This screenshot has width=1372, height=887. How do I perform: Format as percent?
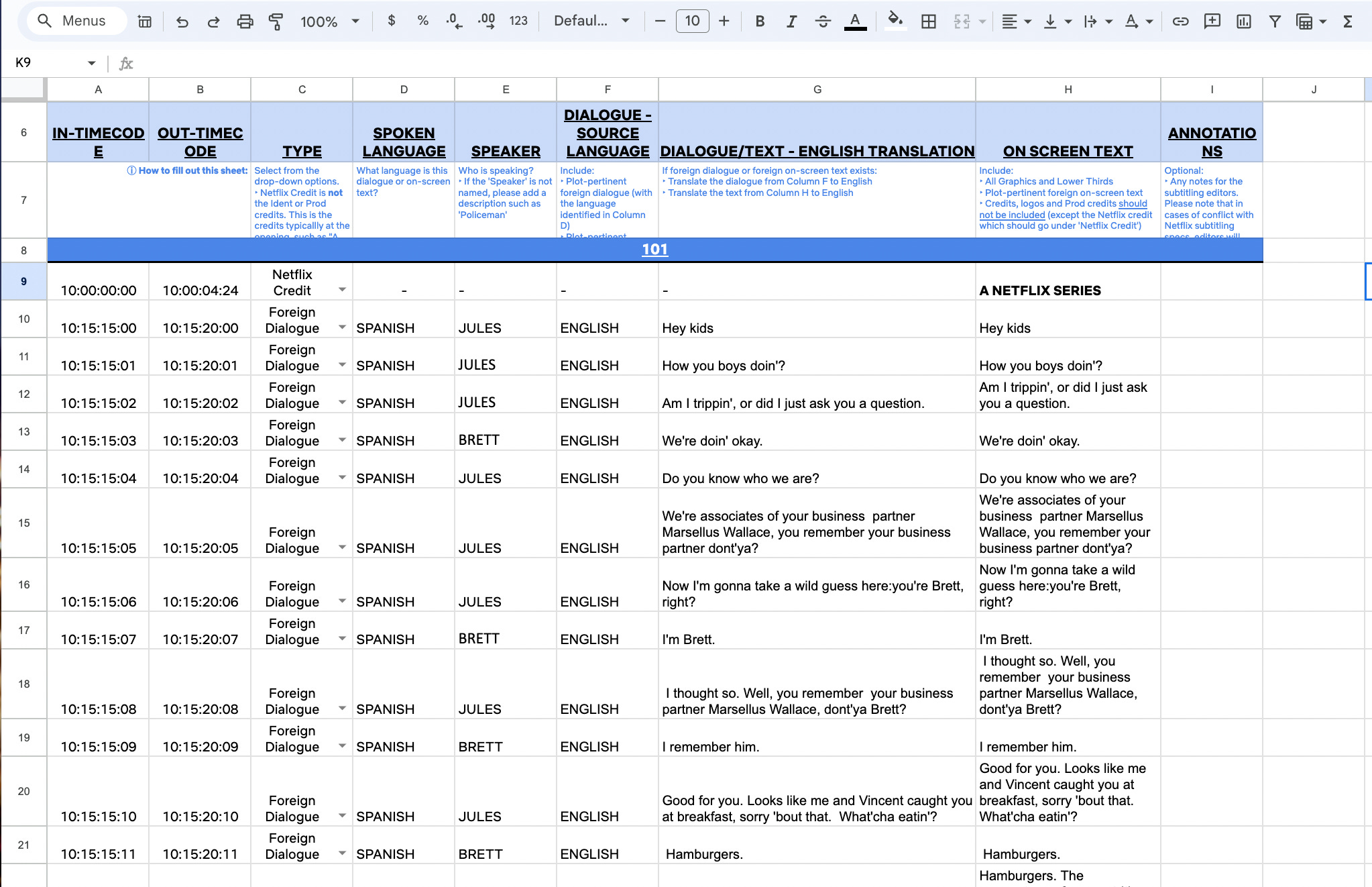tap(422, 21)
